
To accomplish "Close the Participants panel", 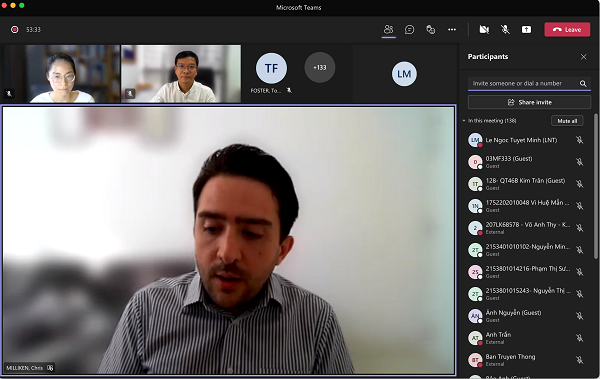I will pyautogui.click(x=584, y=57).
